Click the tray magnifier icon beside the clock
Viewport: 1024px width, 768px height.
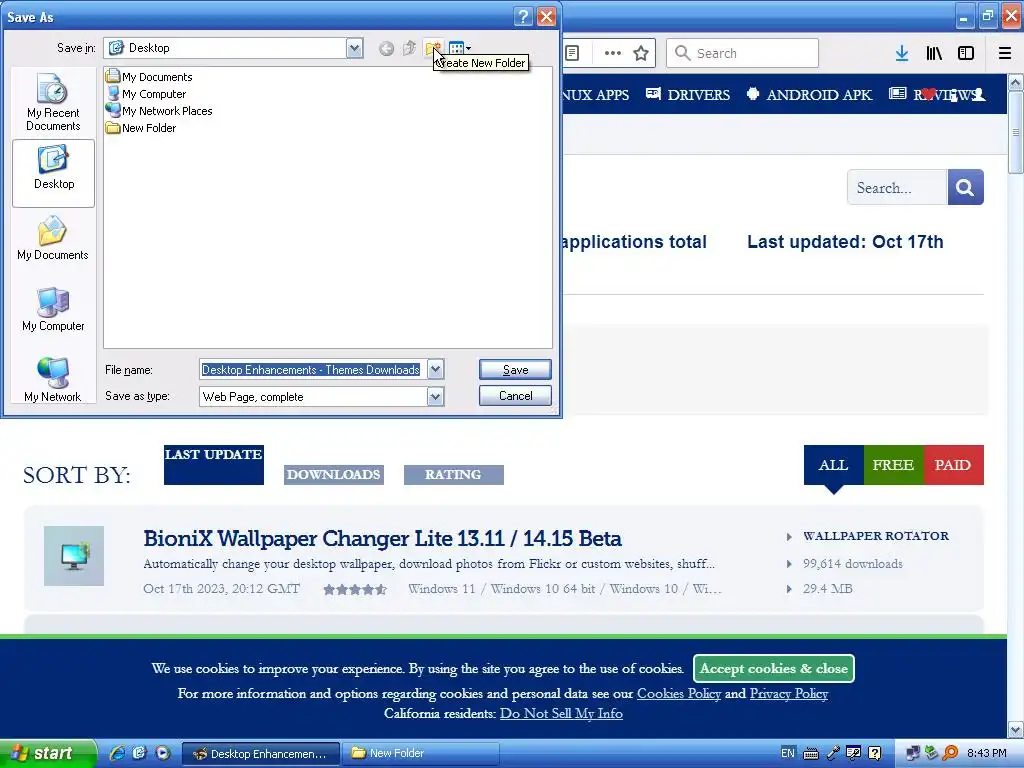coord(950,754)
